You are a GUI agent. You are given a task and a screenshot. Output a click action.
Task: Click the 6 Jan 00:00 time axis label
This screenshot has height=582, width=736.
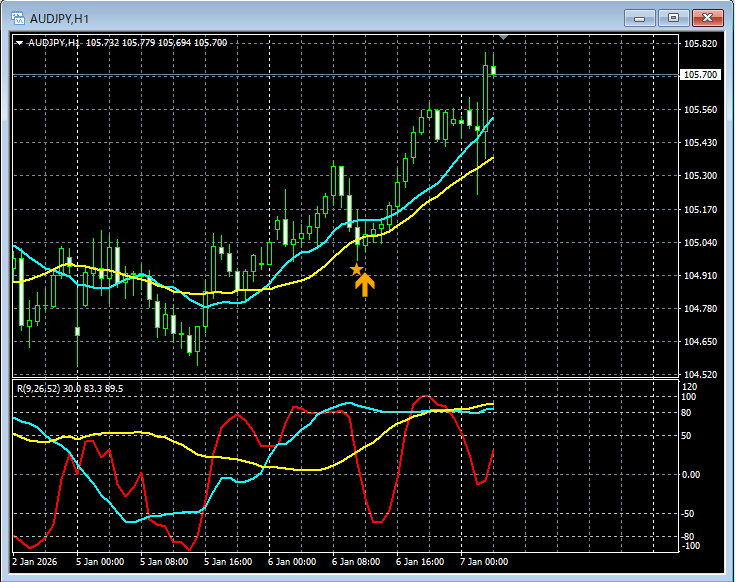(x=292, y=561)
